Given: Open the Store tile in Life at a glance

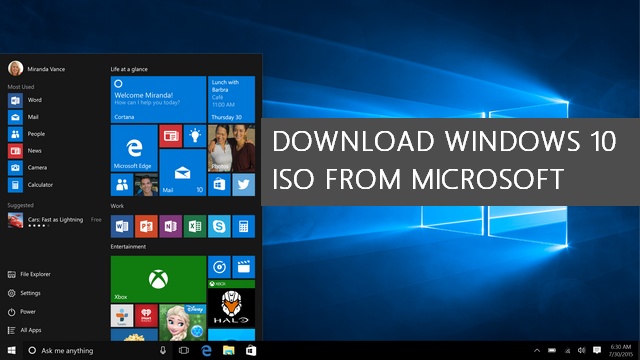Looking at the screenshot, I should pyautogui.click(x=219, y=185).
